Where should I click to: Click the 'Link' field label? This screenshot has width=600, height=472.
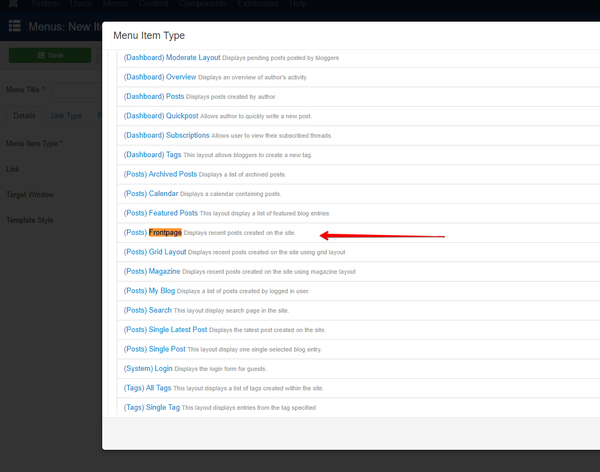(x=13, y=169)
